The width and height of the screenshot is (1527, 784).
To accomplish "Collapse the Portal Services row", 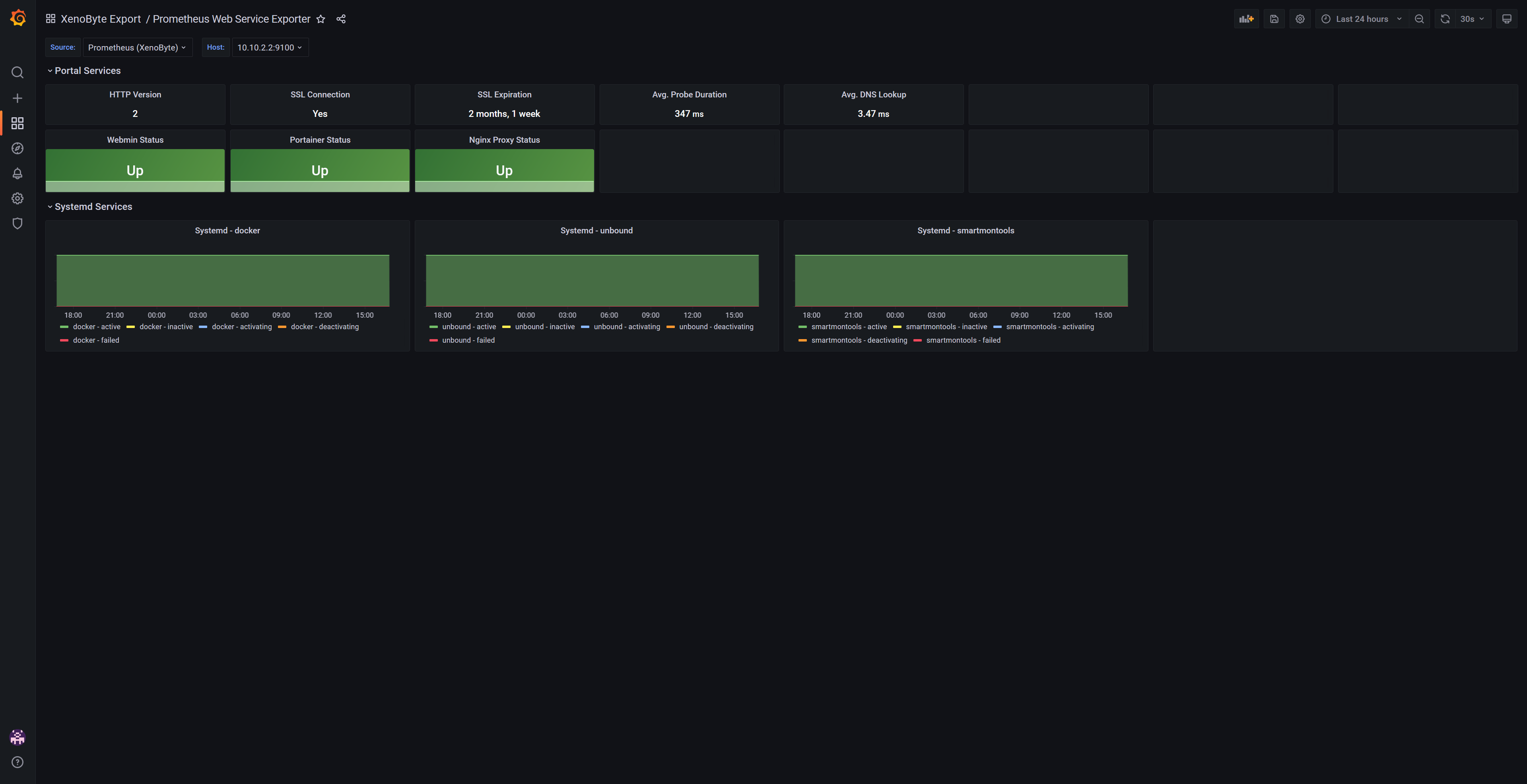I will point(87,70).
